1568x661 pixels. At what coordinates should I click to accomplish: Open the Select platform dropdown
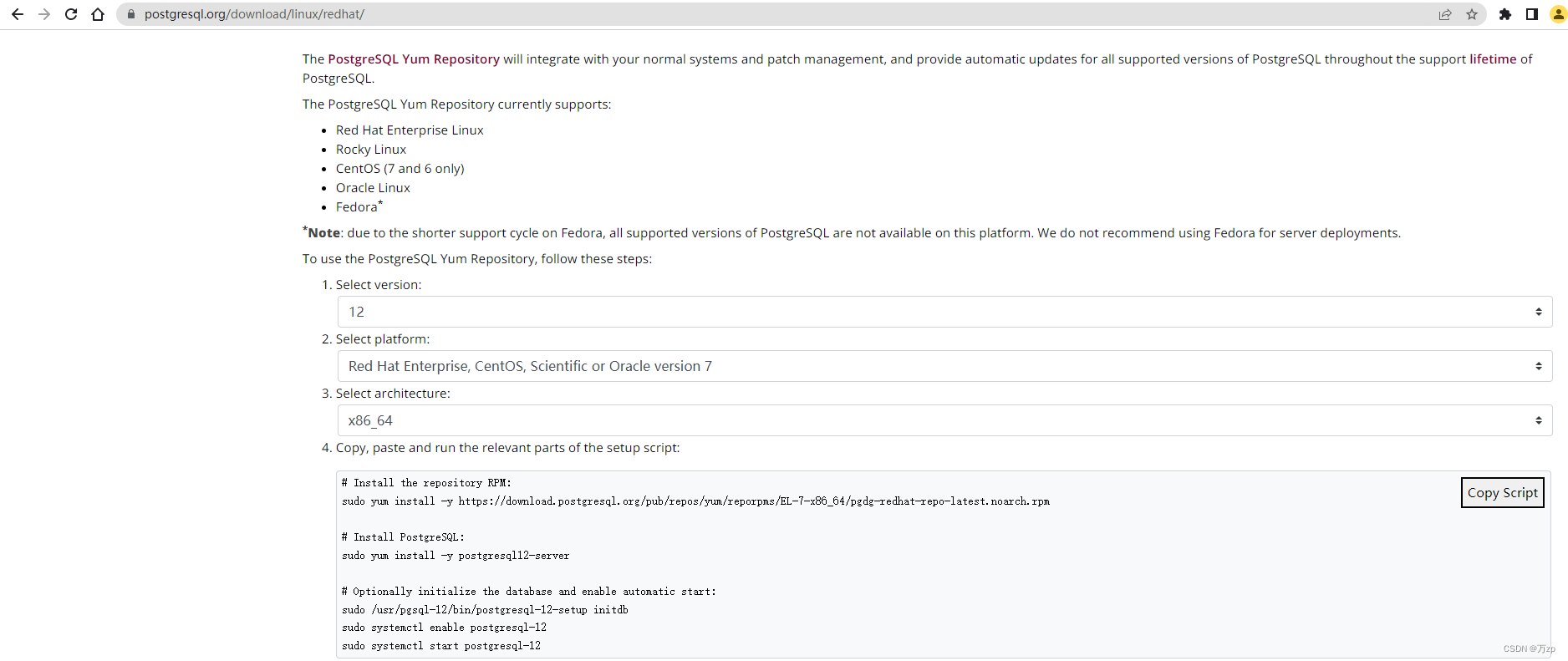click(944, 366)
